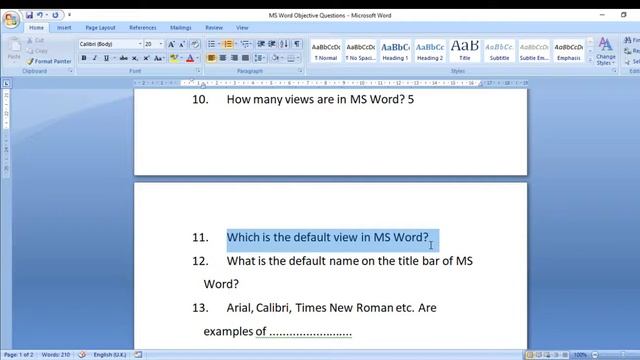Grow the font size
Screen dimensions: 640x360
(x=171, y=44)
